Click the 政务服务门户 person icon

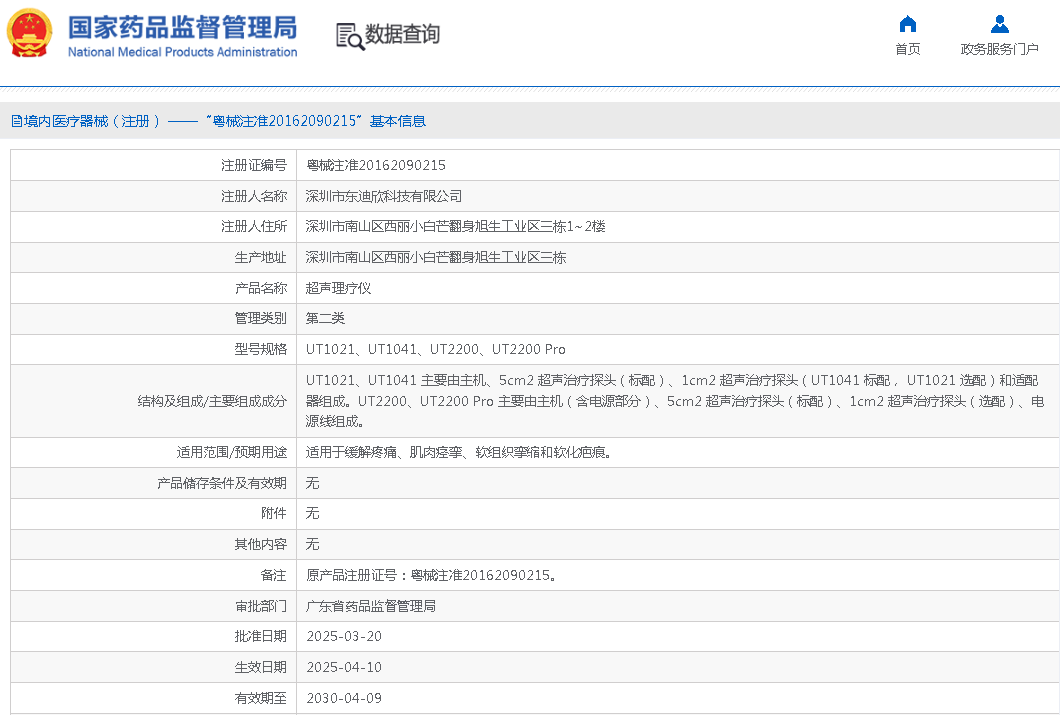point(999,24)
